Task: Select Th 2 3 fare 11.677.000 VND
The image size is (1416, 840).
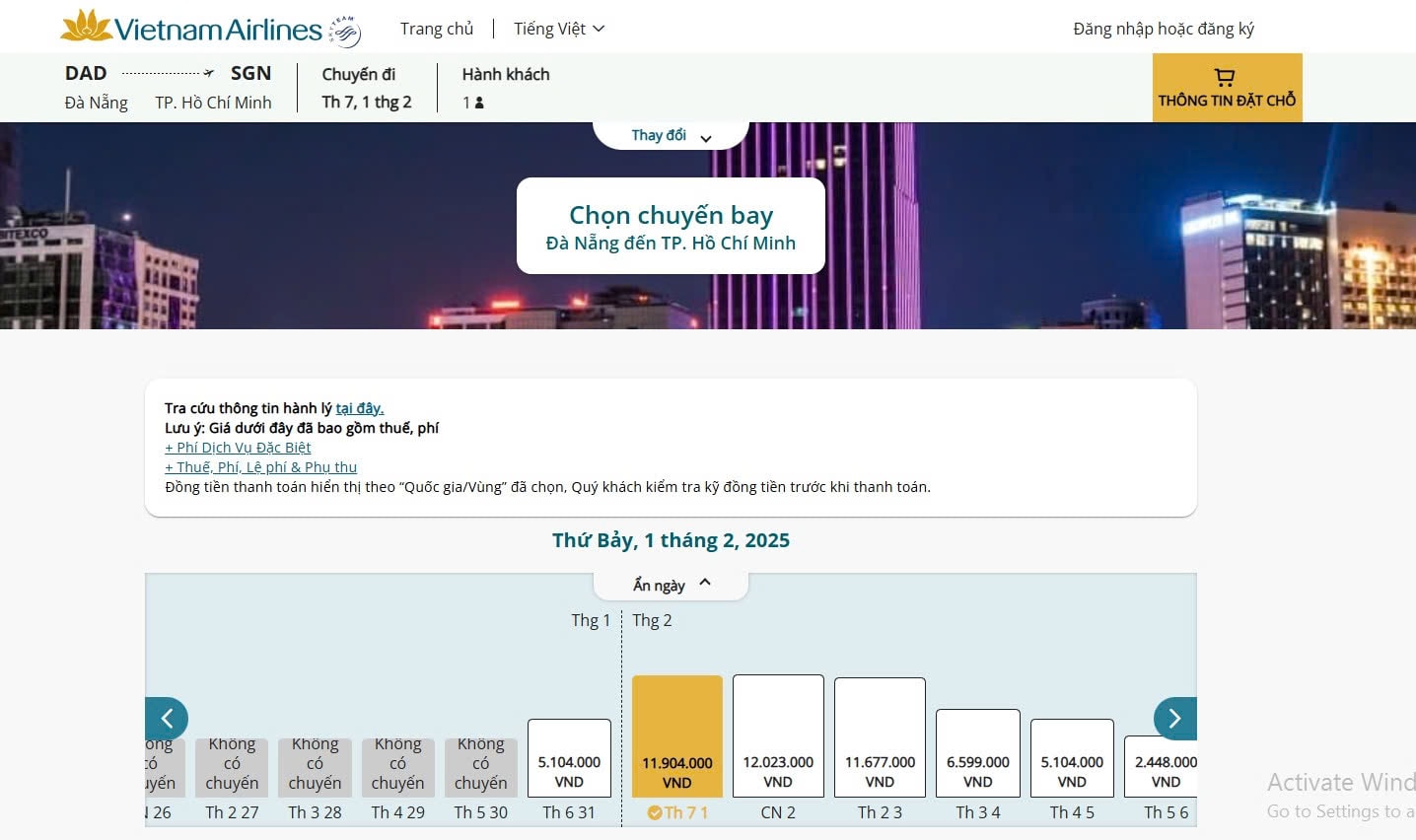Action: pos(880,737)
